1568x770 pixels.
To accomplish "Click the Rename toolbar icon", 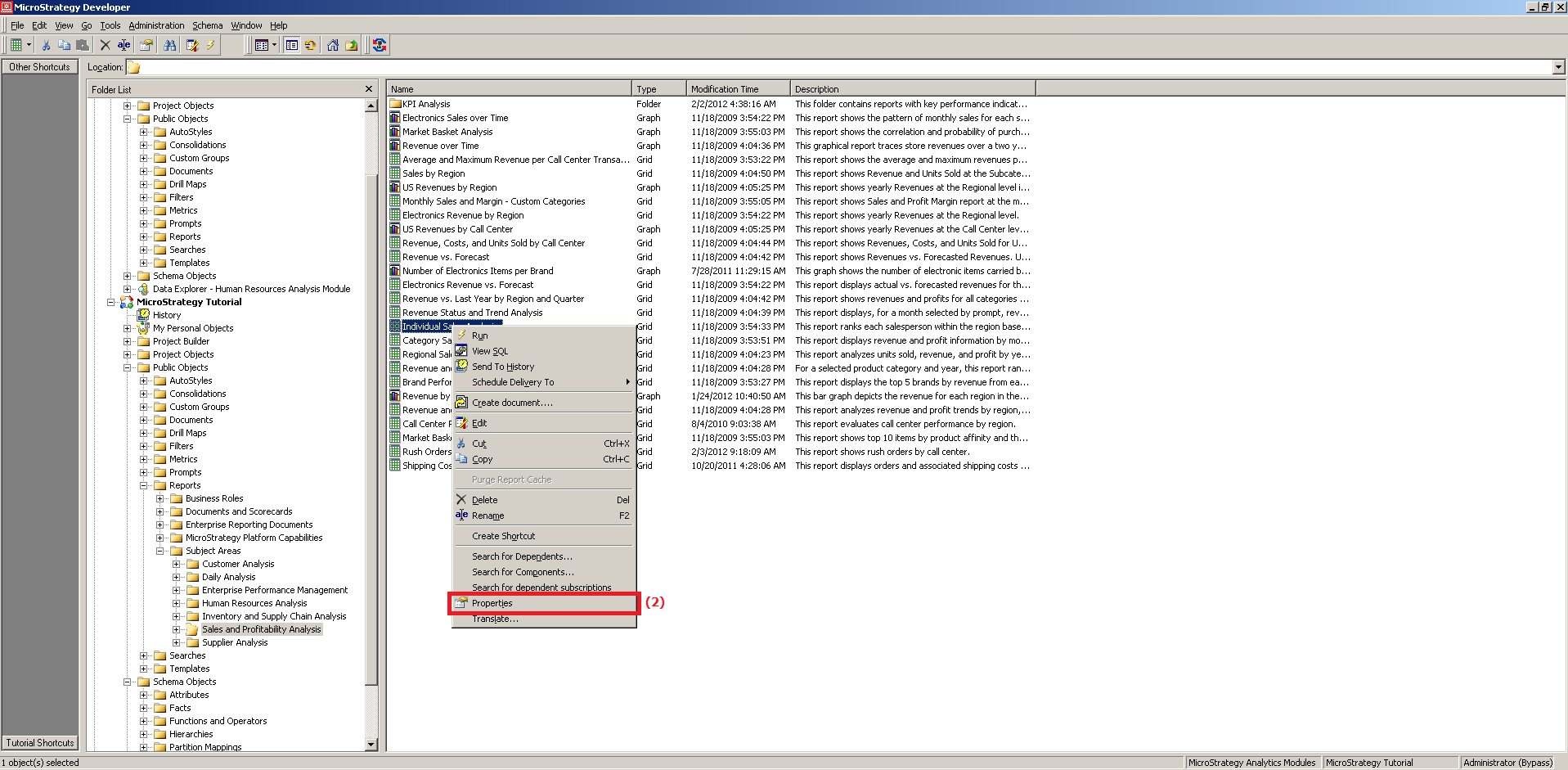I will (x=124, y=45).
